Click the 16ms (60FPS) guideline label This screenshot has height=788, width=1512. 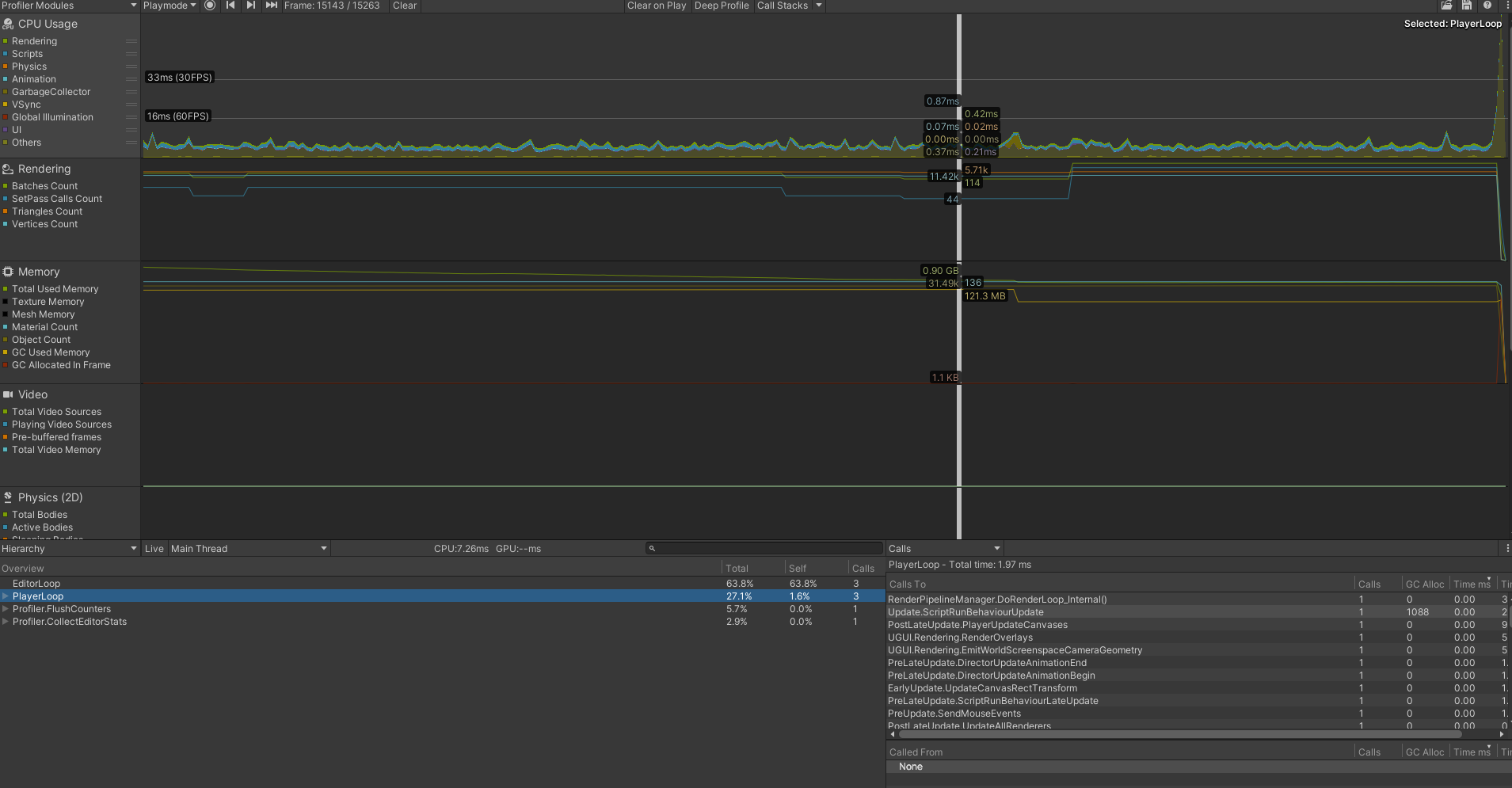(x=178, y=116)
